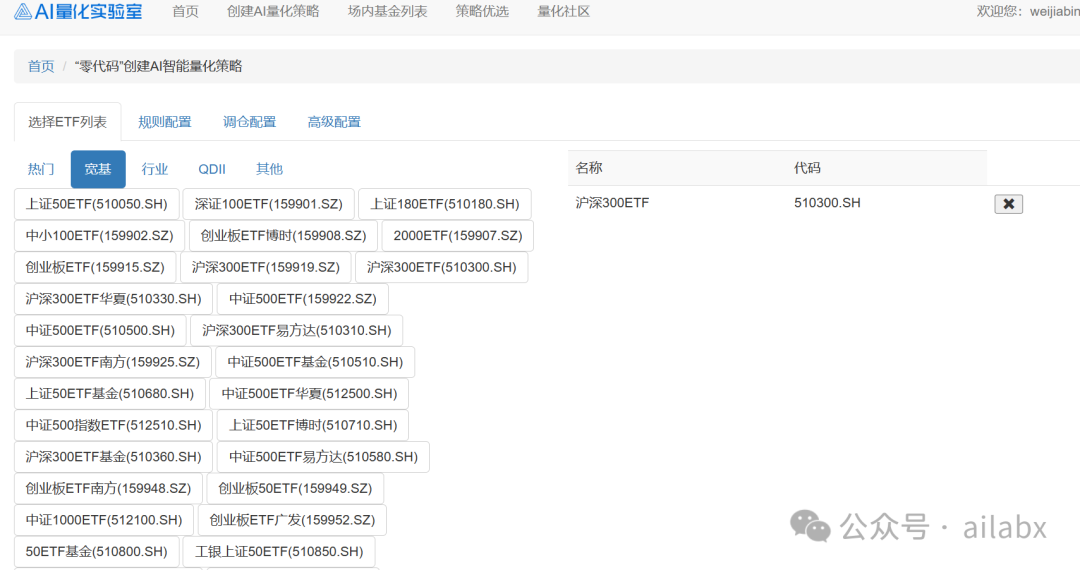Select the 热门 category pill

(41, 169)
